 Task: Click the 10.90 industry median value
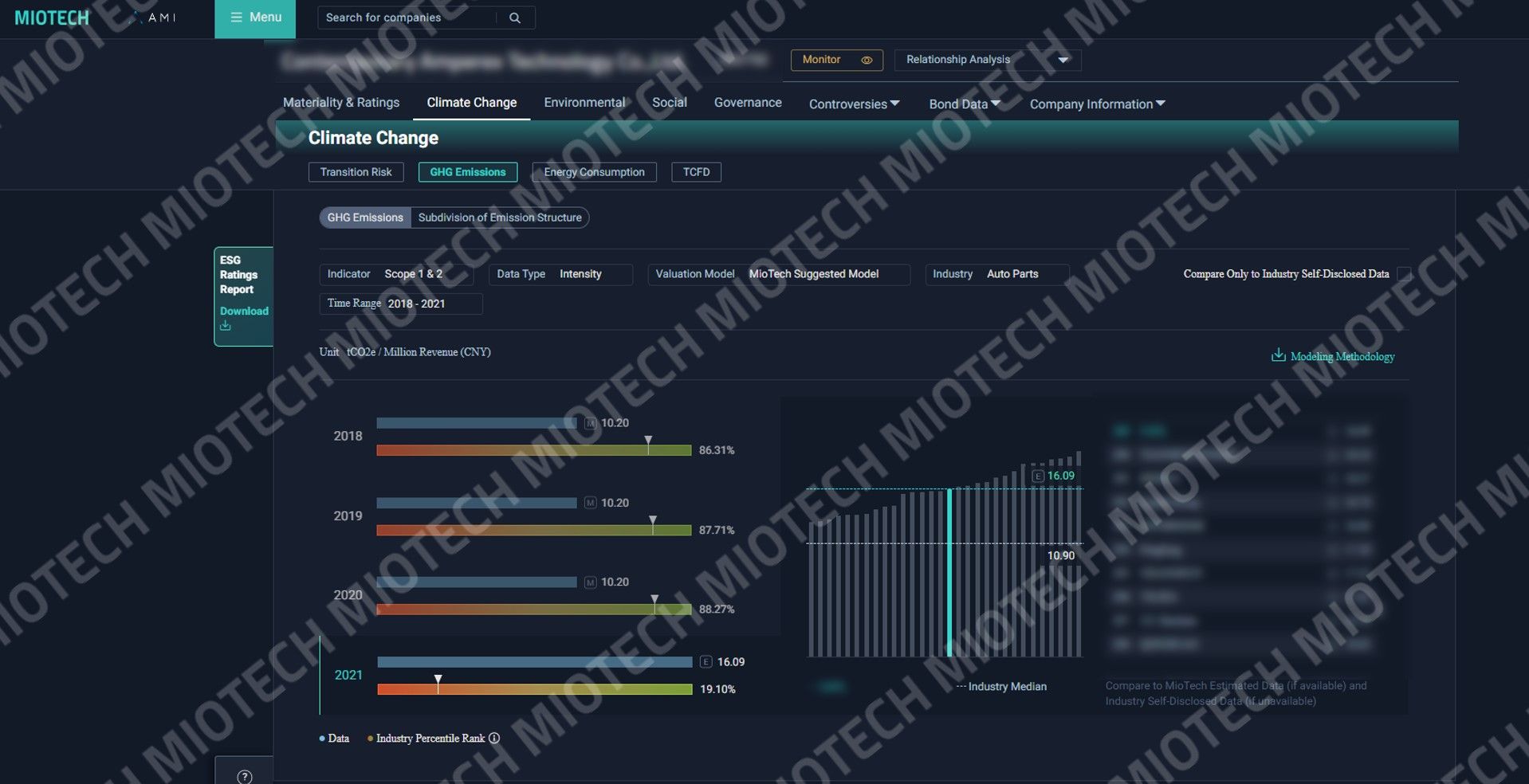pyautogui.click(x=1061, y=556)
